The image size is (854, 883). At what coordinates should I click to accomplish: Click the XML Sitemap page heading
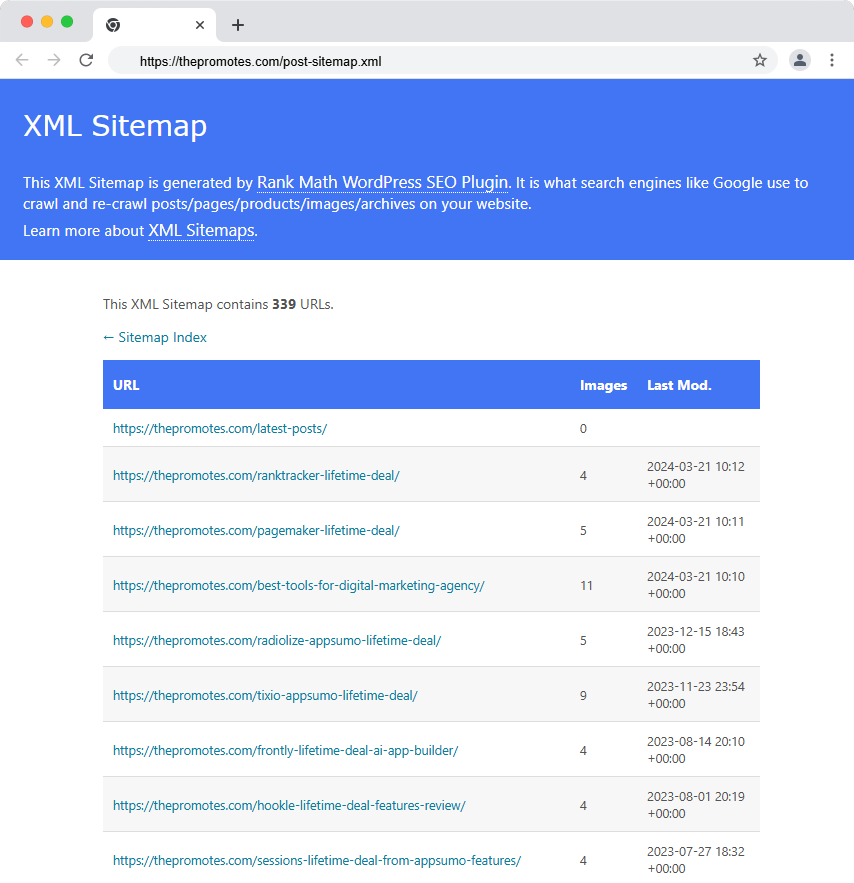[115, 126]
